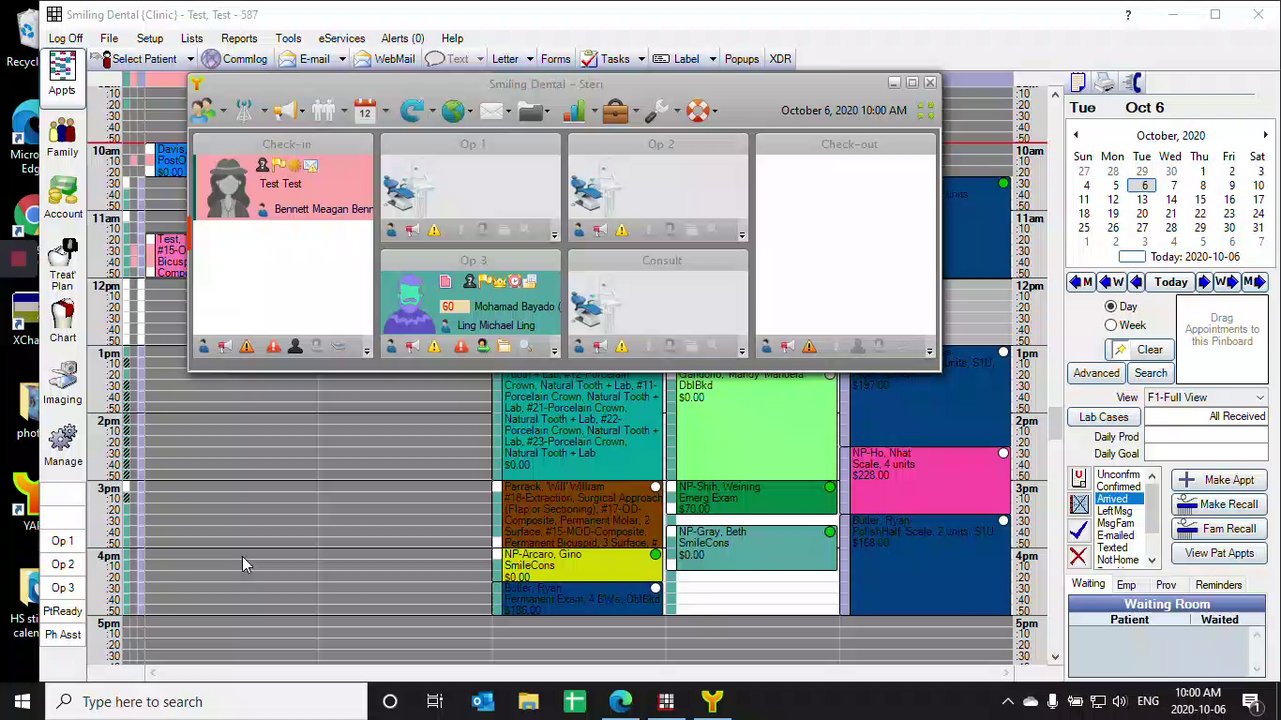Open Microsoft Edge from the taskbar
1281x720 pixels.
[x=620, y=701]
